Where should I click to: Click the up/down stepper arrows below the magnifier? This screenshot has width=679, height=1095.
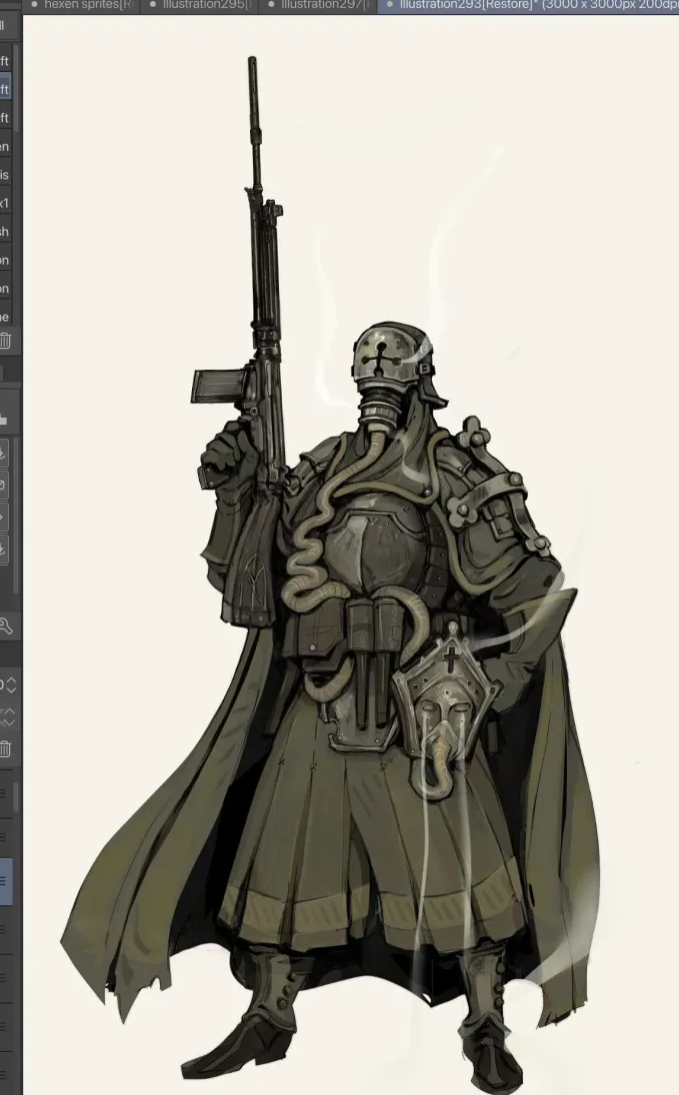click(x=9, y=686)
